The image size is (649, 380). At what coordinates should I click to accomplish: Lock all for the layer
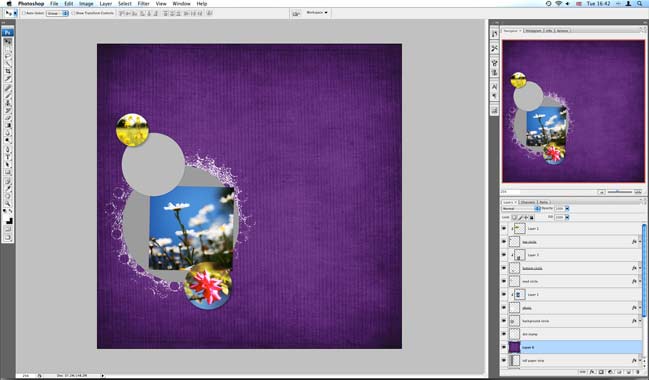pos(532,217)
